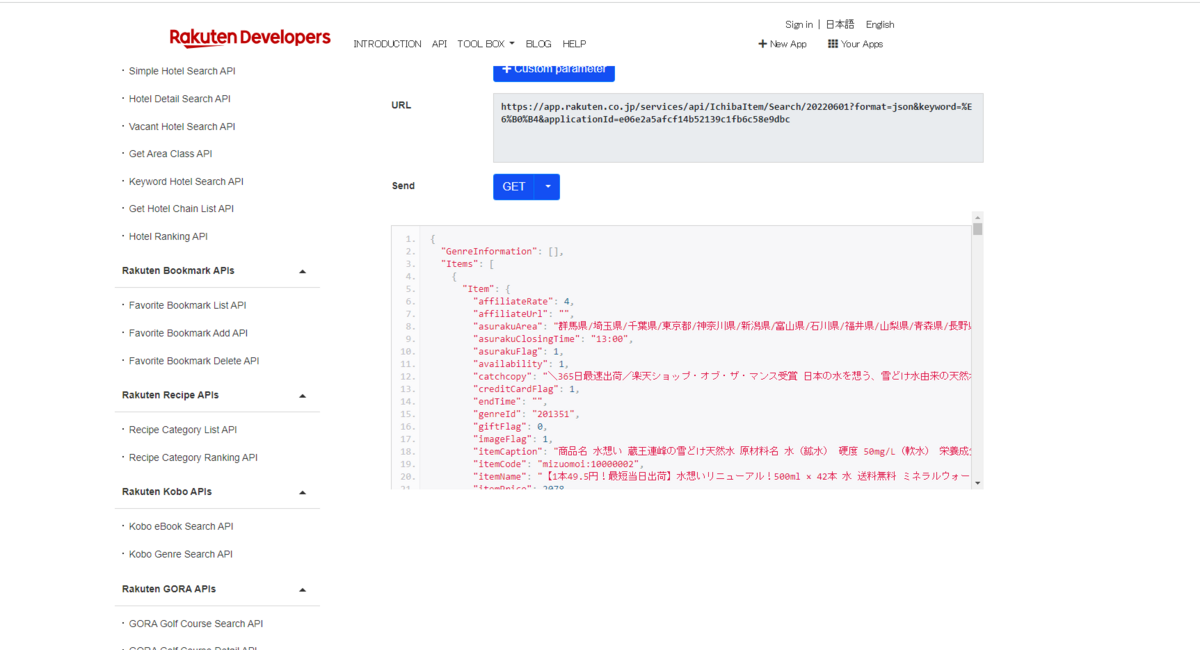Viewport: 1200px width, 650px height.
Task: Open Favorite Bookmark Add API
Action: (188, 333)
